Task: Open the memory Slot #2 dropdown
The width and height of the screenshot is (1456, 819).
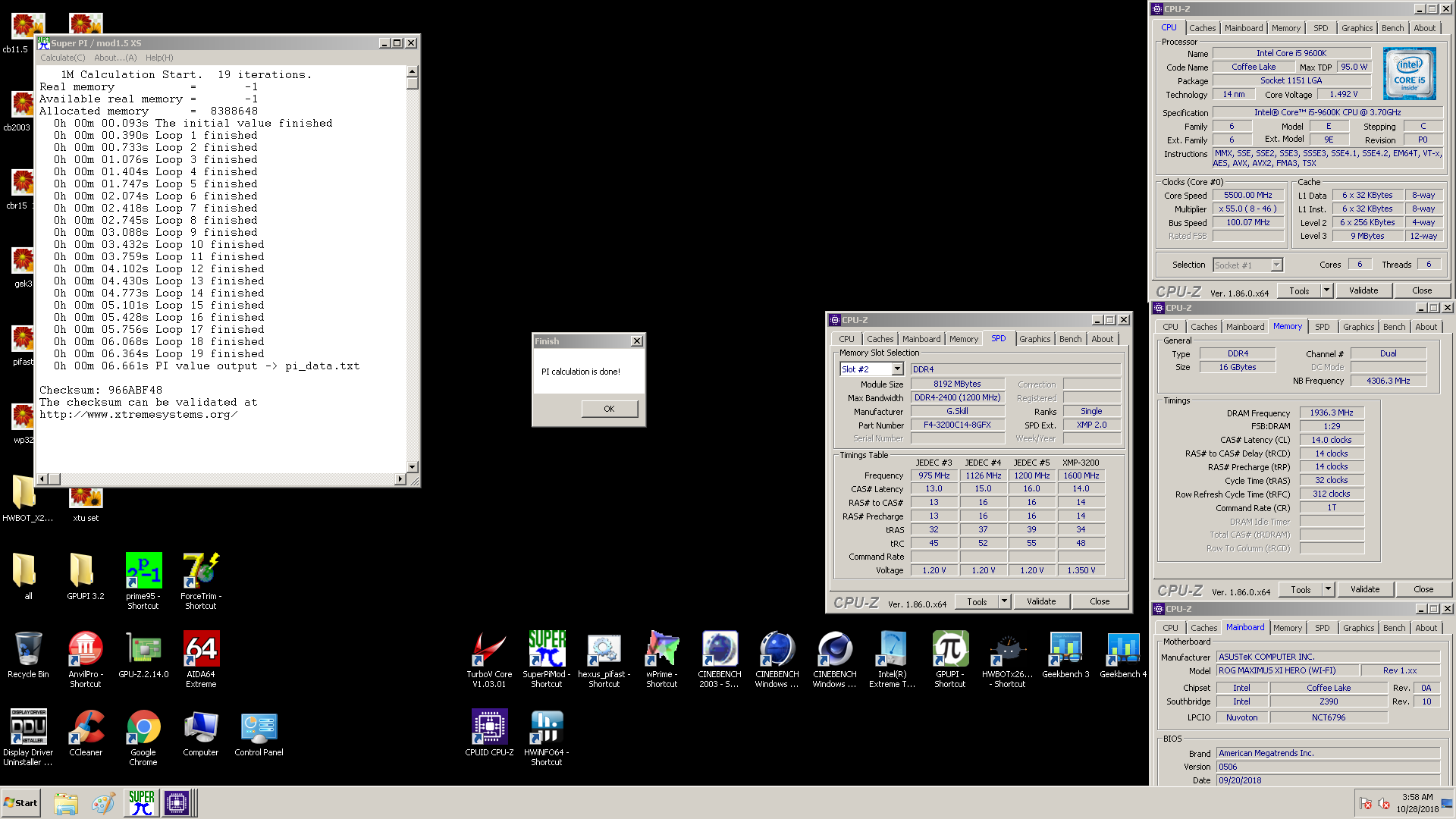Action: click(x=898, y=369)
